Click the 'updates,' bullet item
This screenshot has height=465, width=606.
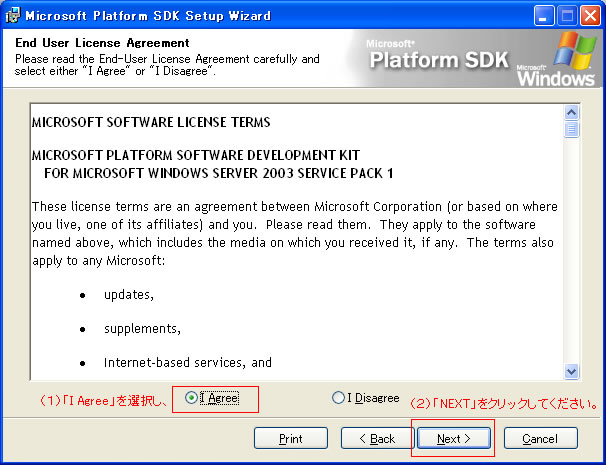click(129, 295)
